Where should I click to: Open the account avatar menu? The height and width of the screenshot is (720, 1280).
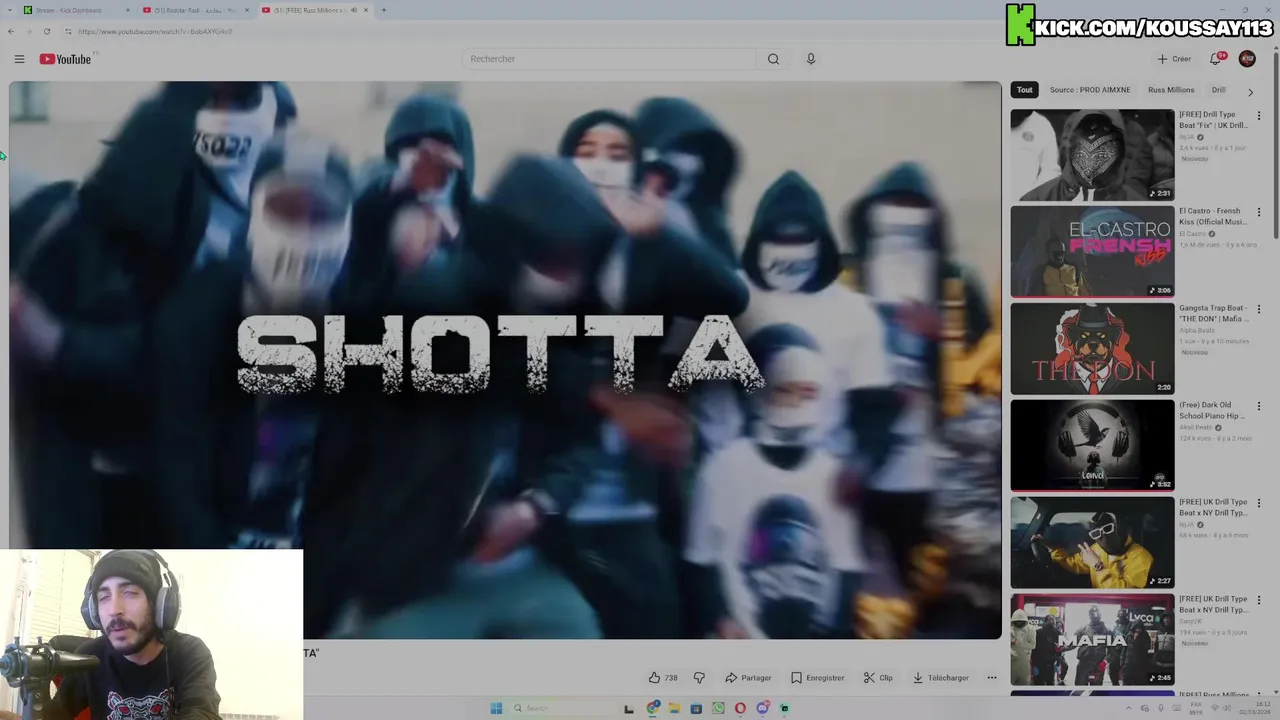click(1247, 59)
